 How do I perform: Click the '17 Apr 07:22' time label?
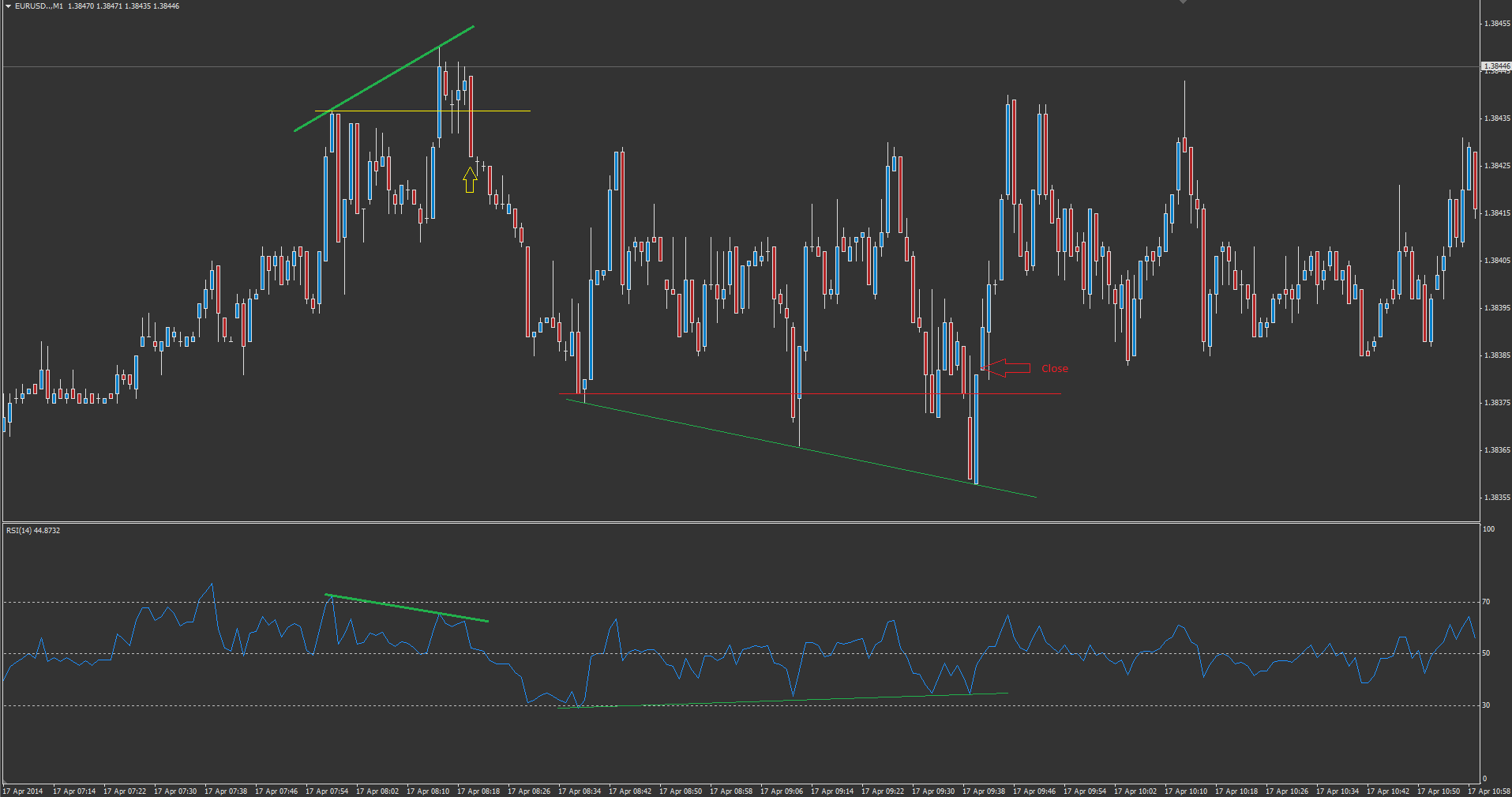[x=125, y=791]
